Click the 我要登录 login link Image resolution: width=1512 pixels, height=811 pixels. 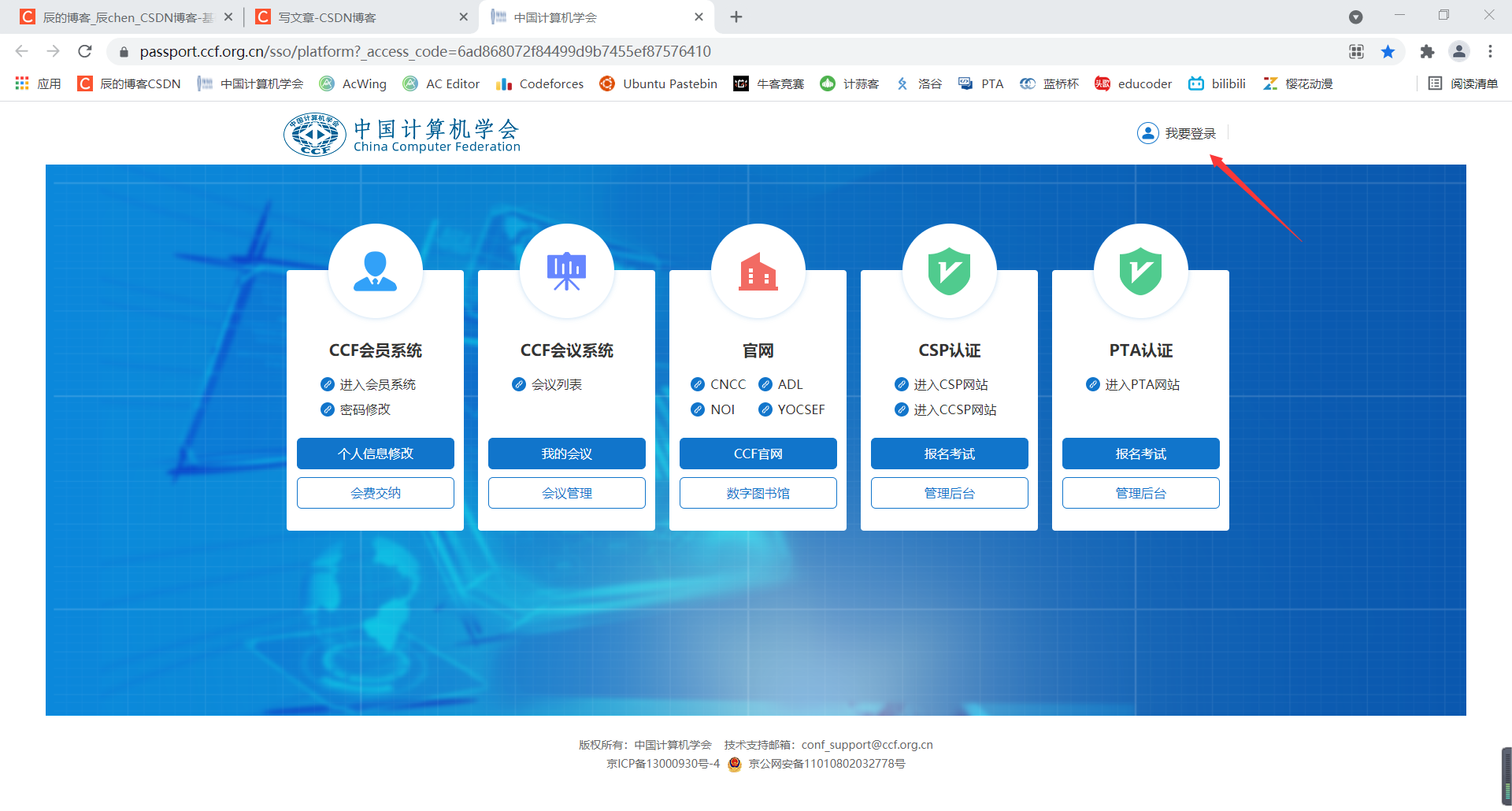(1190, 133)
